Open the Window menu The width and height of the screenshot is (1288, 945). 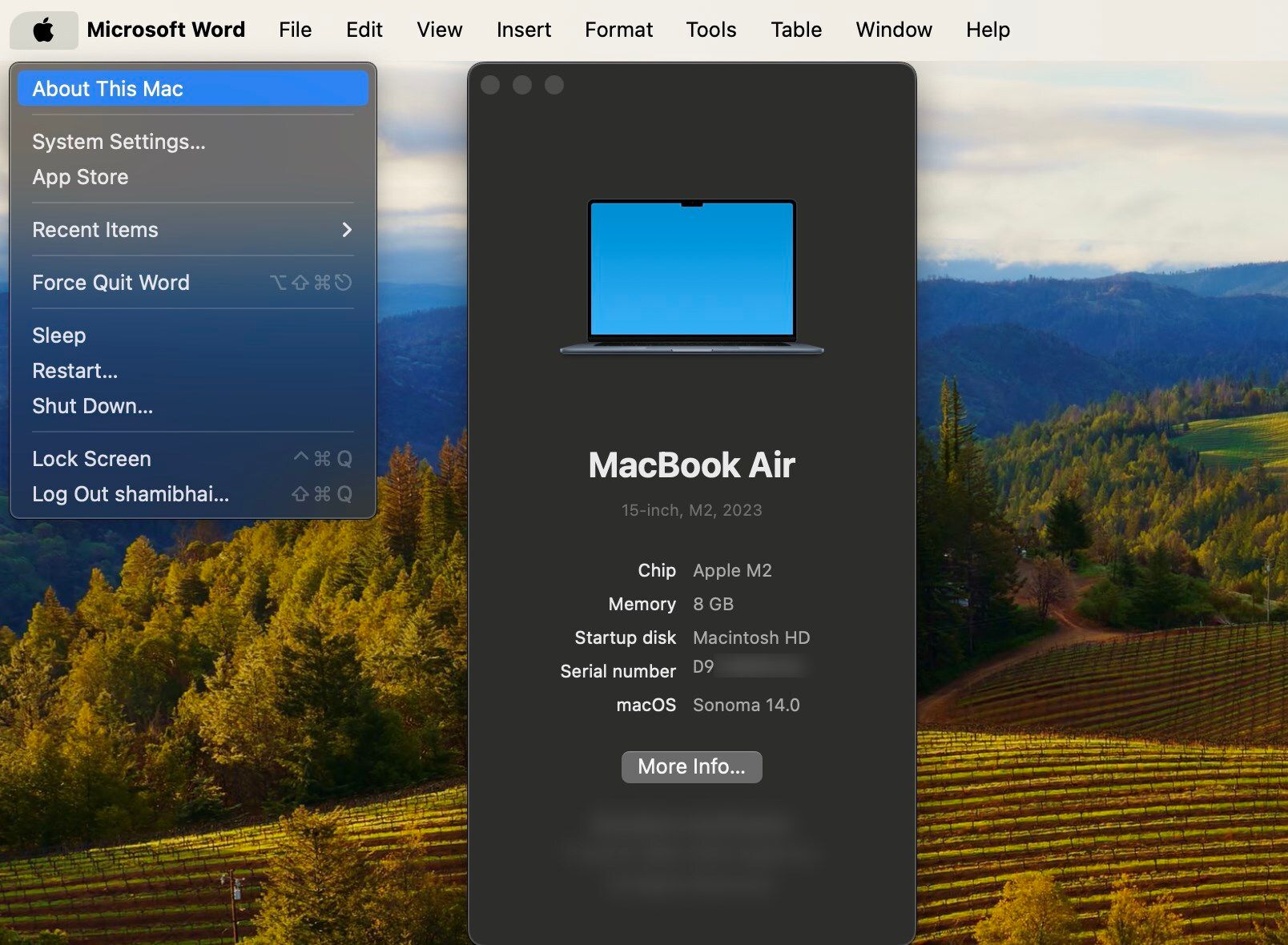[x=893, y=30]
